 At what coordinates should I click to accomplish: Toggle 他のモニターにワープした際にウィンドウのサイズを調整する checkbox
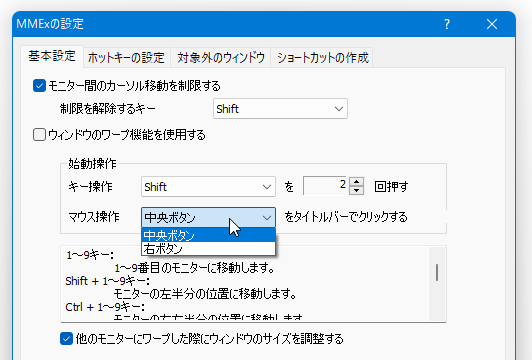tap(66, 339)
